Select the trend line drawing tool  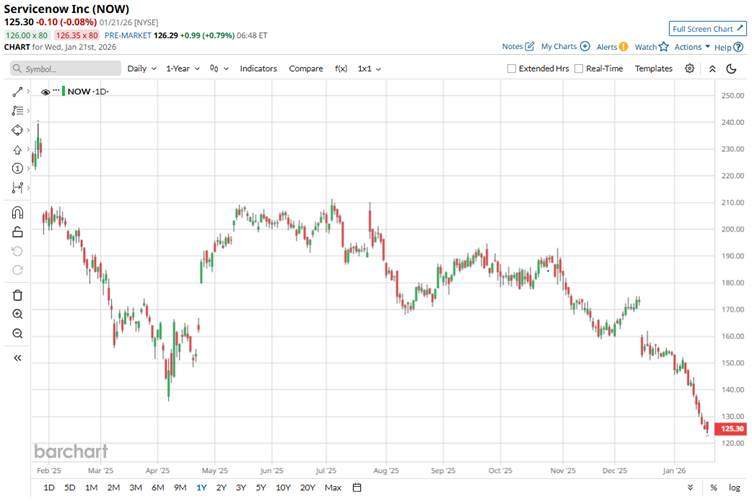coord(17,91)
